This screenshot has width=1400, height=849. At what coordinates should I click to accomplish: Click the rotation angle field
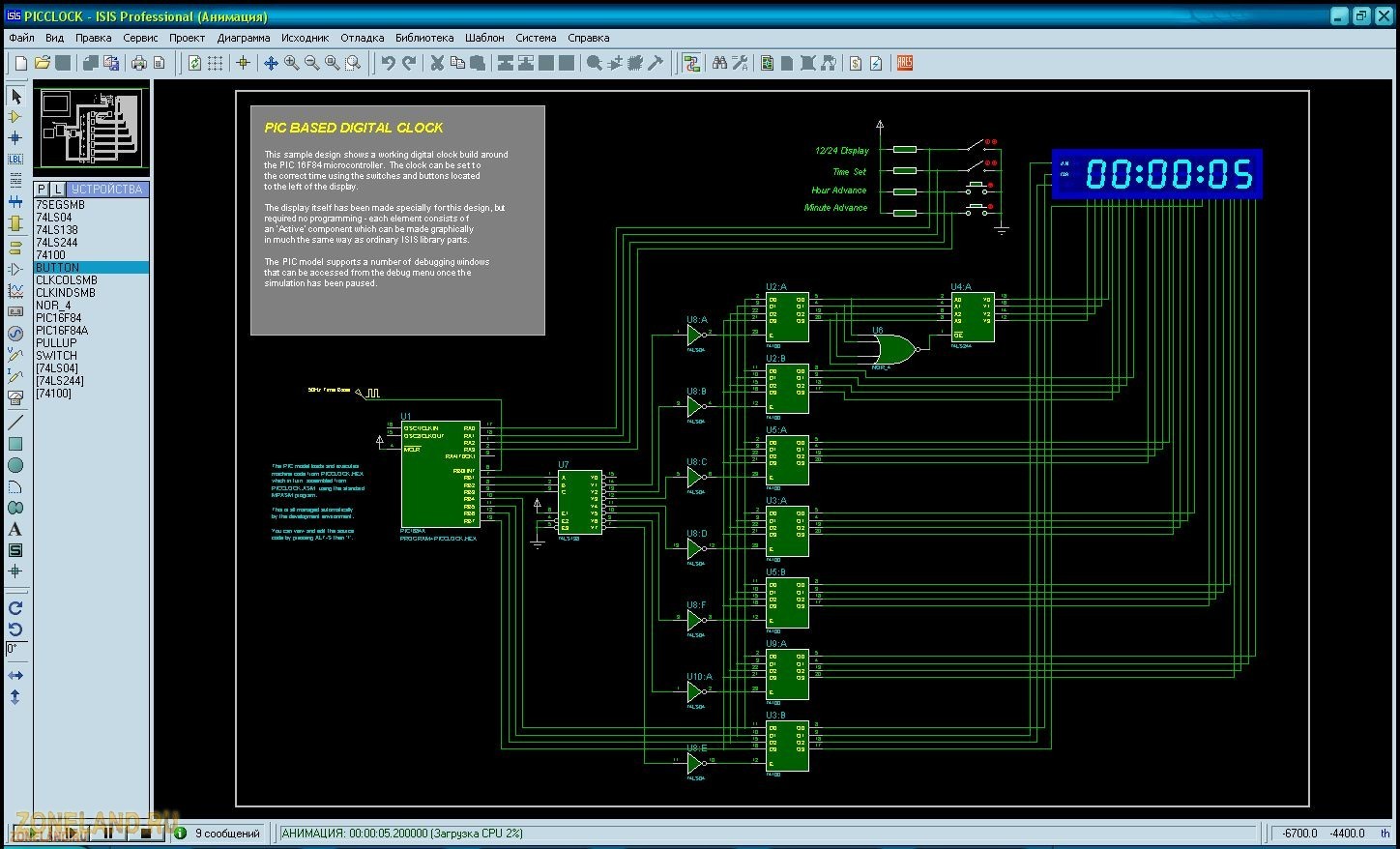point(16,649)
